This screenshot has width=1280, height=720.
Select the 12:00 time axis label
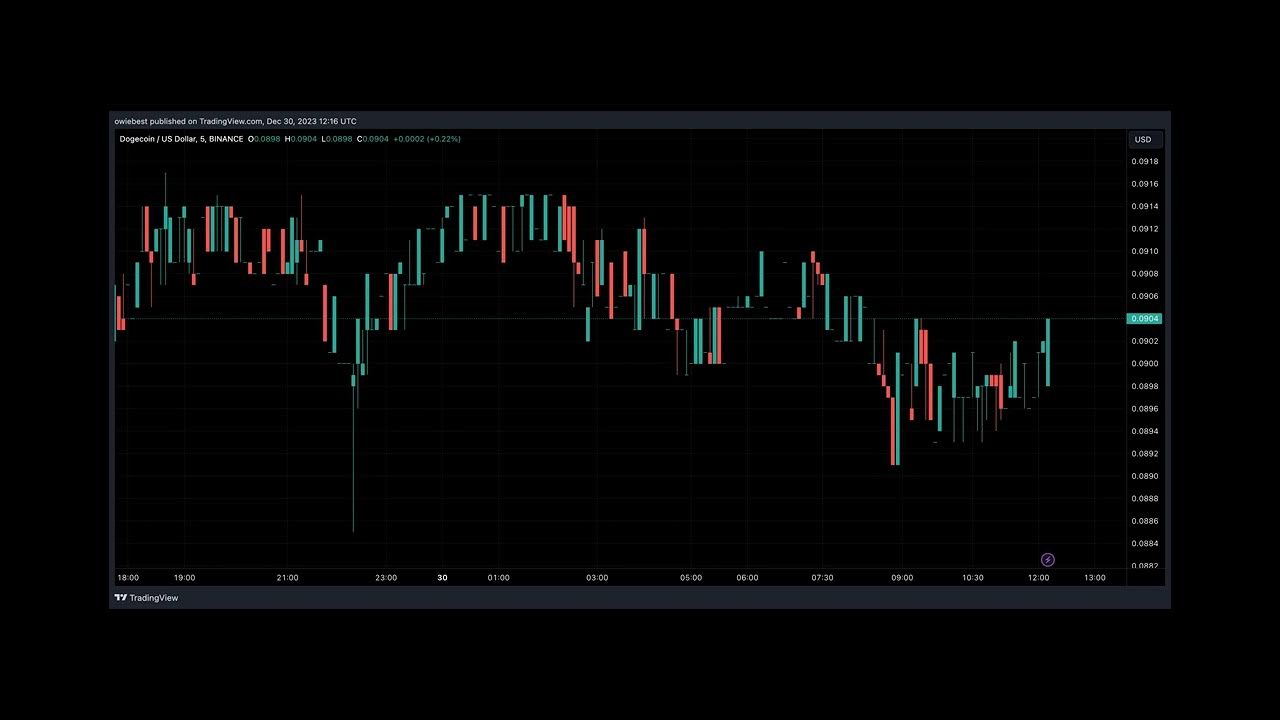[x=1039, y=578]
